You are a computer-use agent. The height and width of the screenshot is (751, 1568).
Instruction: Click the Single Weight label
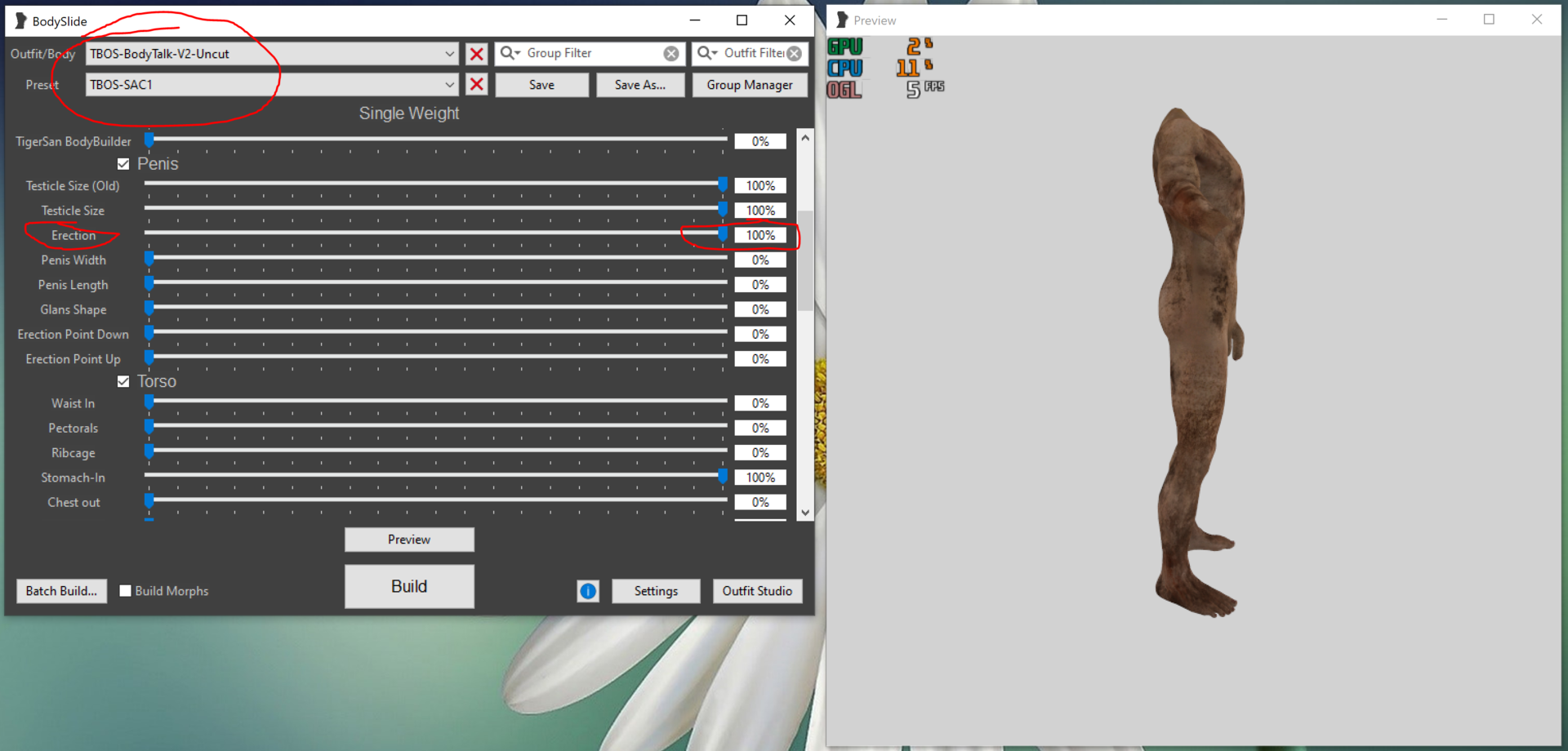pos(409,113)
